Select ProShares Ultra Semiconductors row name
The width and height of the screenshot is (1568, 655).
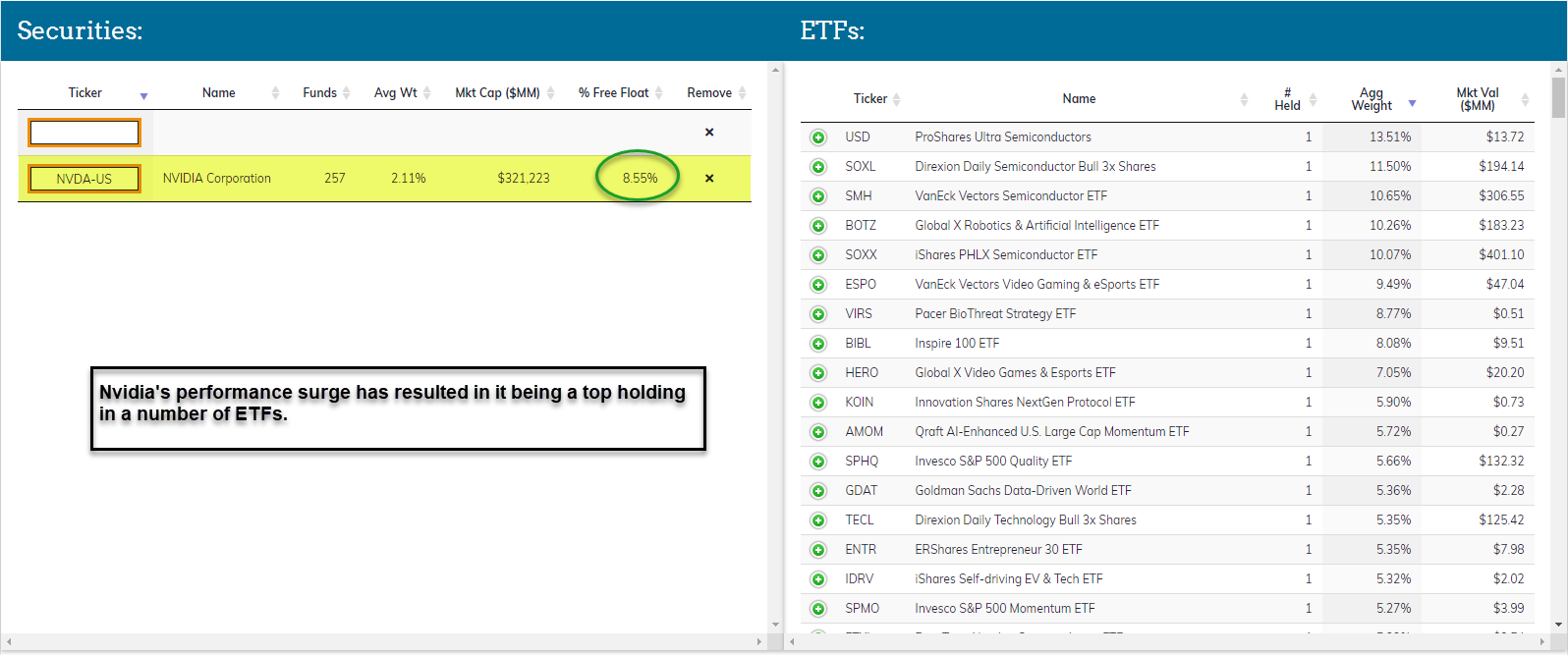click(1003, 137)
